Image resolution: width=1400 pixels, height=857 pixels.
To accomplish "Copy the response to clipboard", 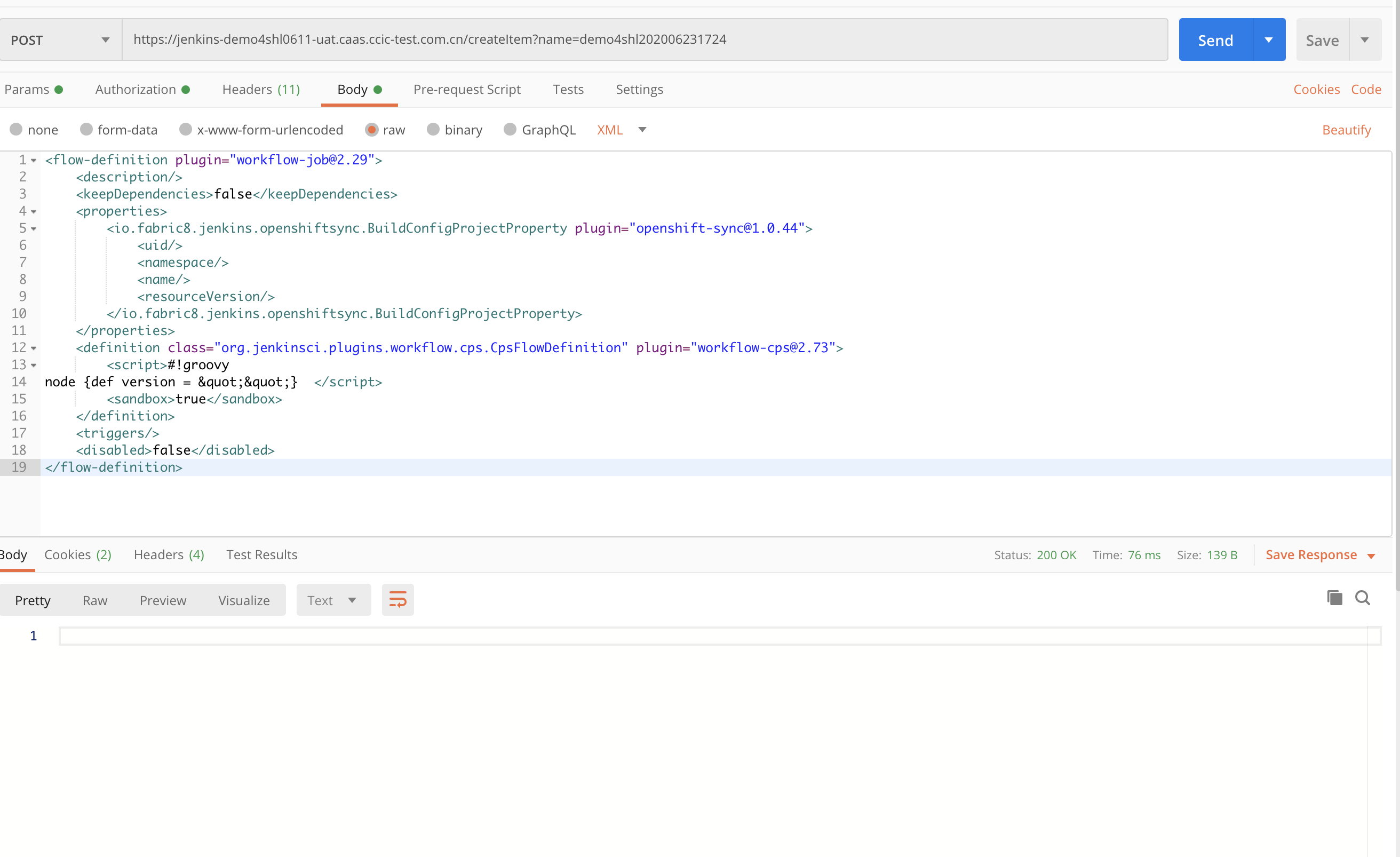I will coord(1334,598).
